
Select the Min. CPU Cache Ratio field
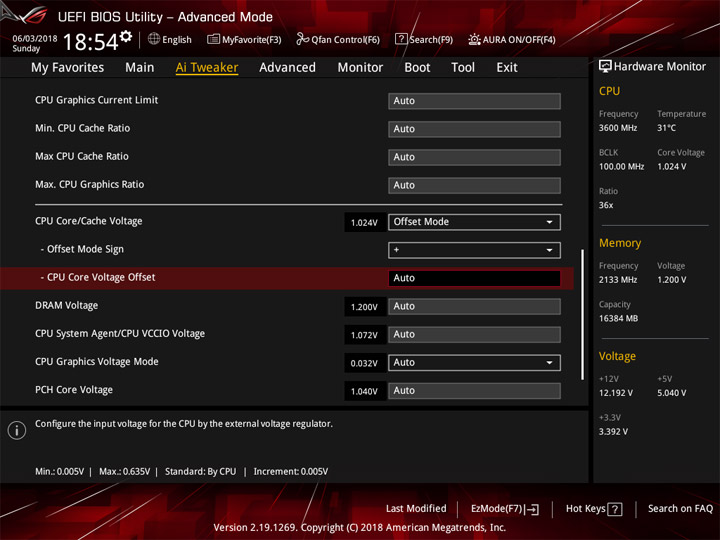point(474,129)
